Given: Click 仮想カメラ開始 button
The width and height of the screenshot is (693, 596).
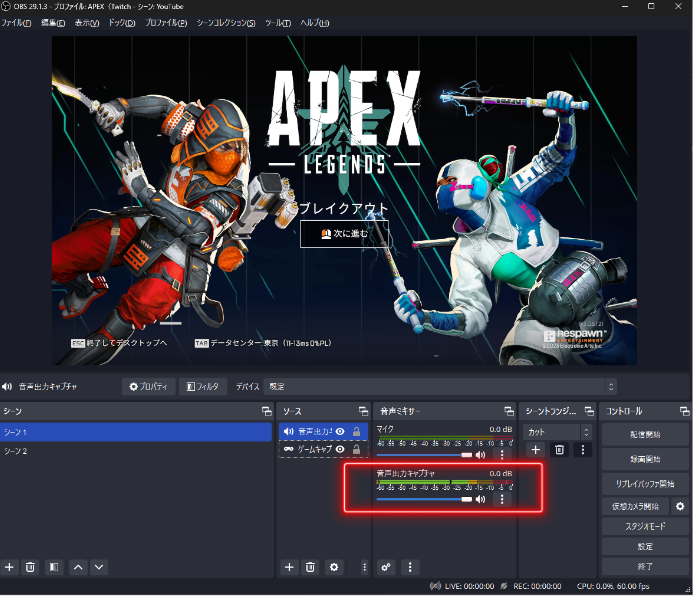Looking at the screenshot, I should [635, 506].
